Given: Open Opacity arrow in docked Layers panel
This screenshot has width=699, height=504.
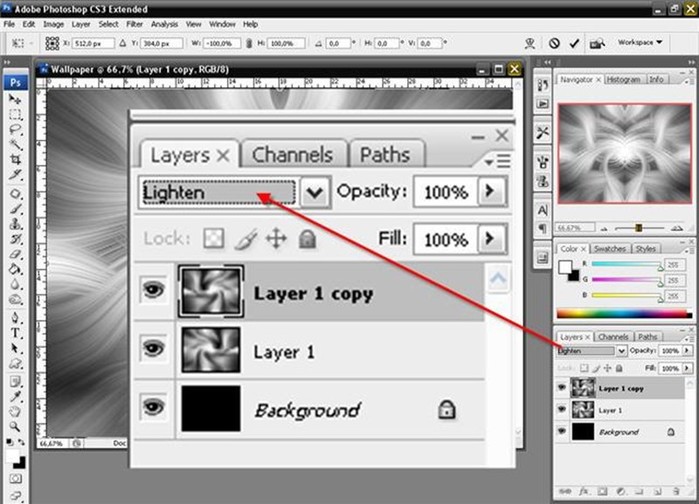Looking at the screenshot, I should 687,350.
